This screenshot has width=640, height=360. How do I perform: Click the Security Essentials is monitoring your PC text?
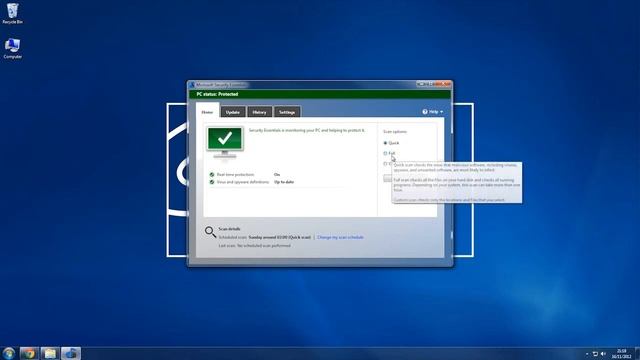[x=307, y=130]
